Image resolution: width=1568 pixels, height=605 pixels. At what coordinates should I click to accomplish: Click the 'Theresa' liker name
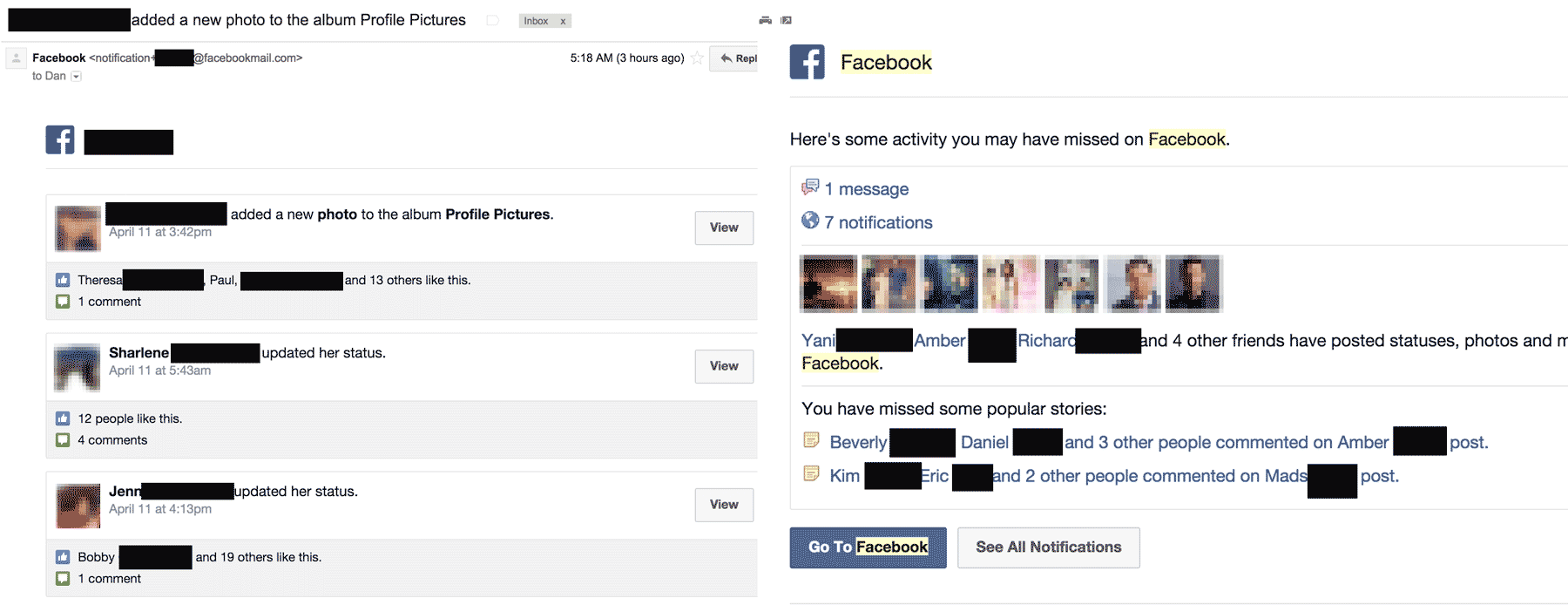(100, 280)
